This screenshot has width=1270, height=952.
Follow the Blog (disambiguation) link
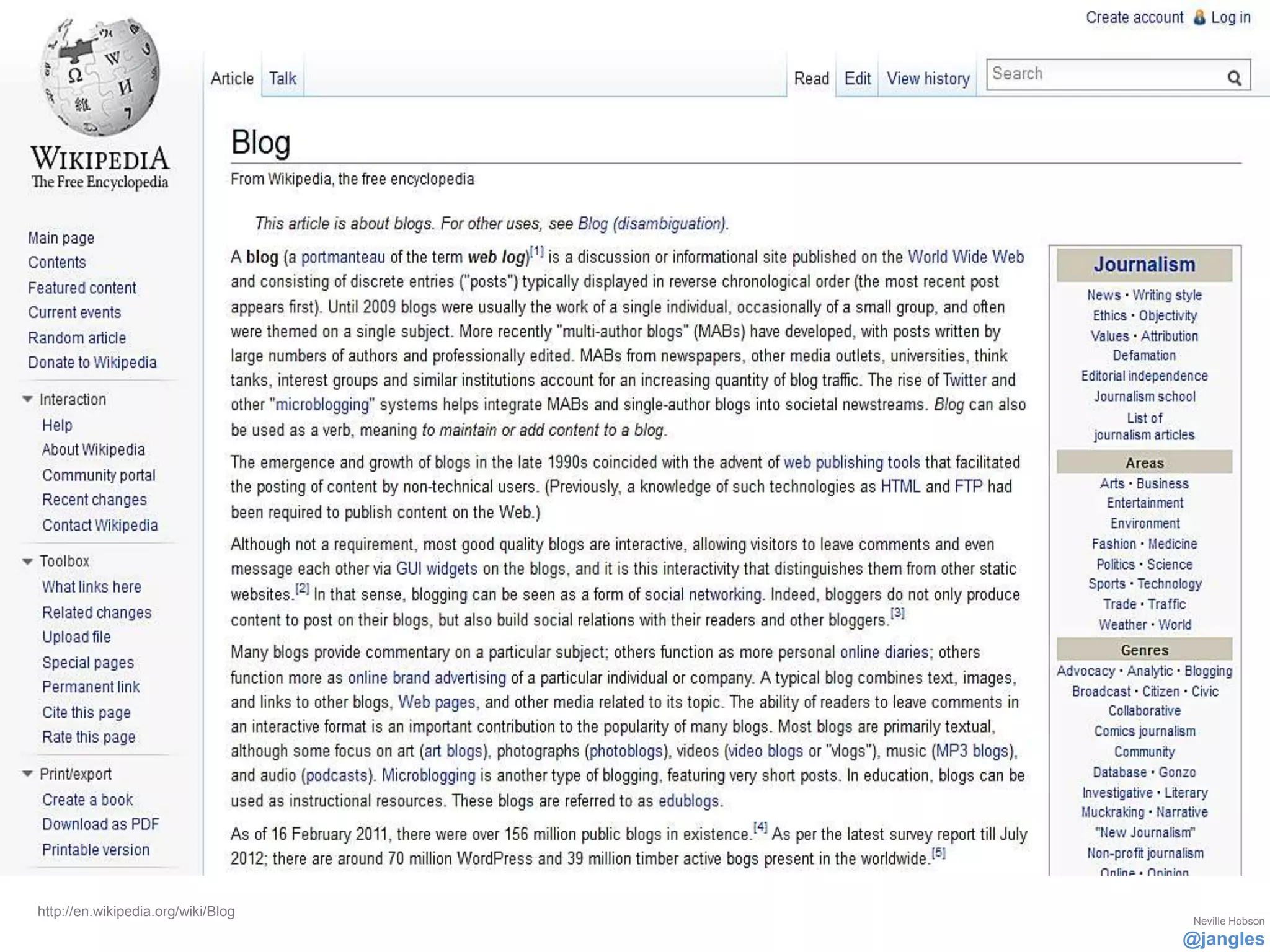pos(651,223)
